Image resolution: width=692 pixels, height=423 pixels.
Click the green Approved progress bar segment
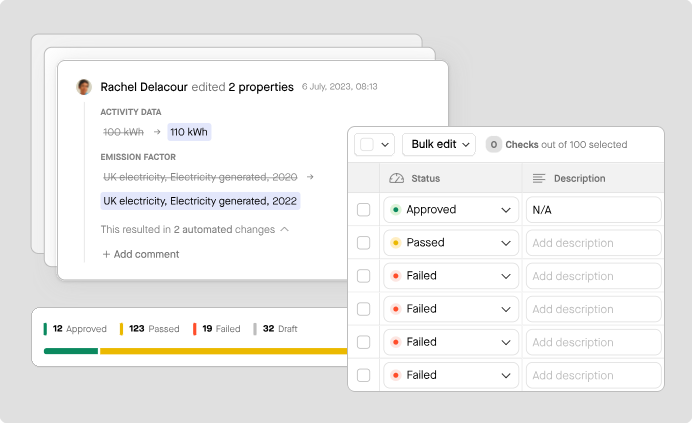click(x=71, y=351)
